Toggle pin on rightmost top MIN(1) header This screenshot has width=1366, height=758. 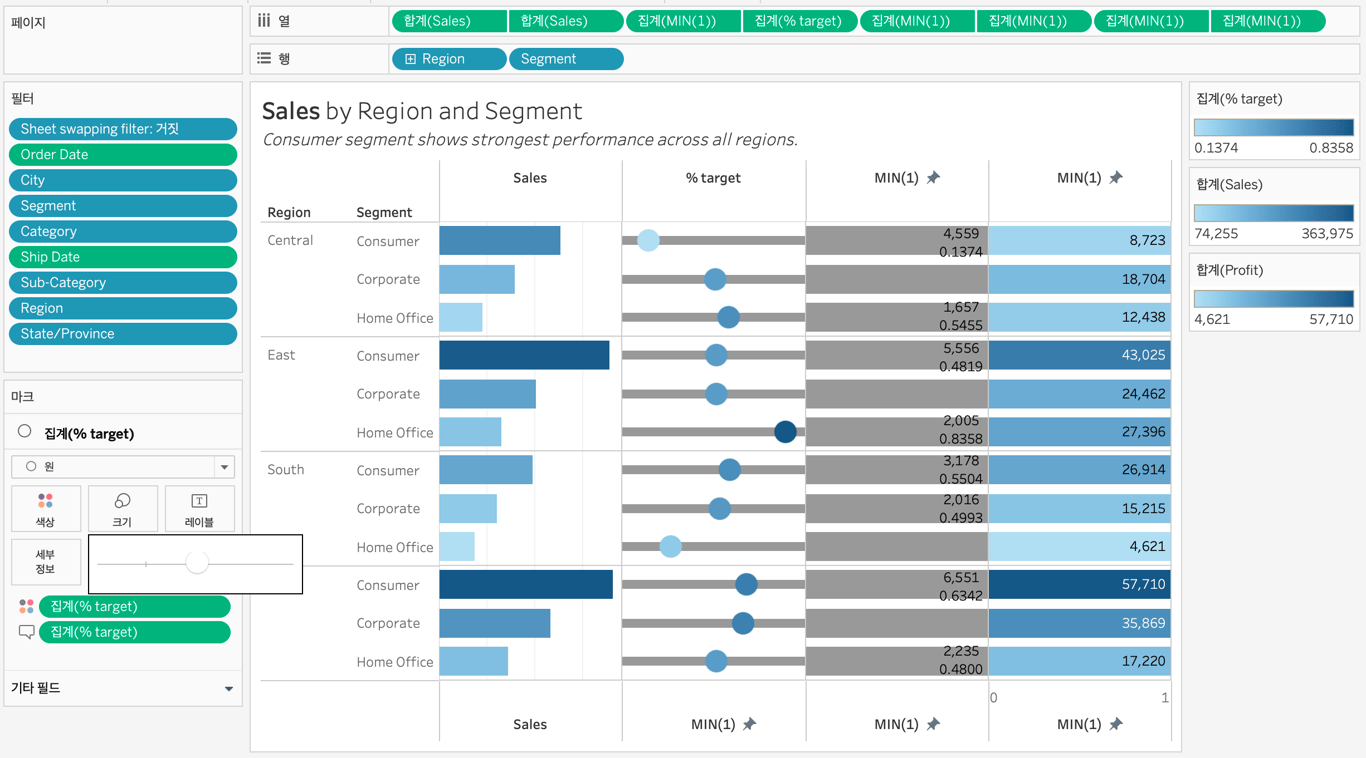1116,178
